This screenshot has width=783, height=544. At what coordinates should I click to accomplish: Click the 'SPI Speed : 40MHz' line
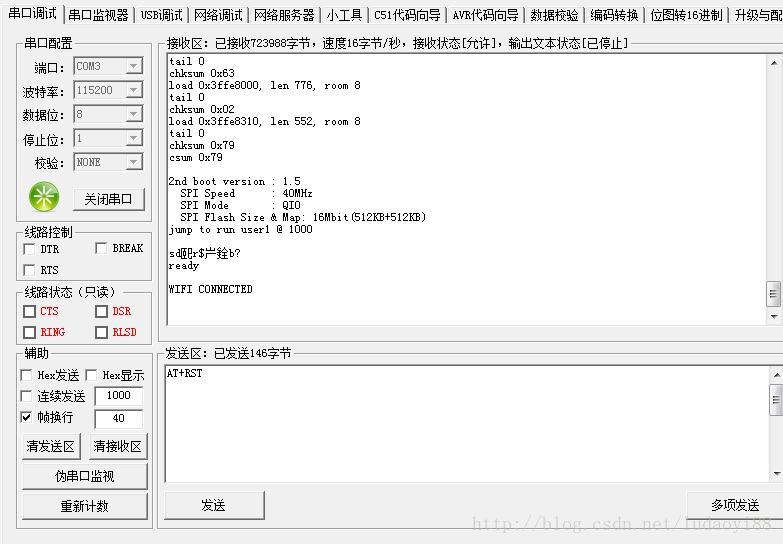246,193
